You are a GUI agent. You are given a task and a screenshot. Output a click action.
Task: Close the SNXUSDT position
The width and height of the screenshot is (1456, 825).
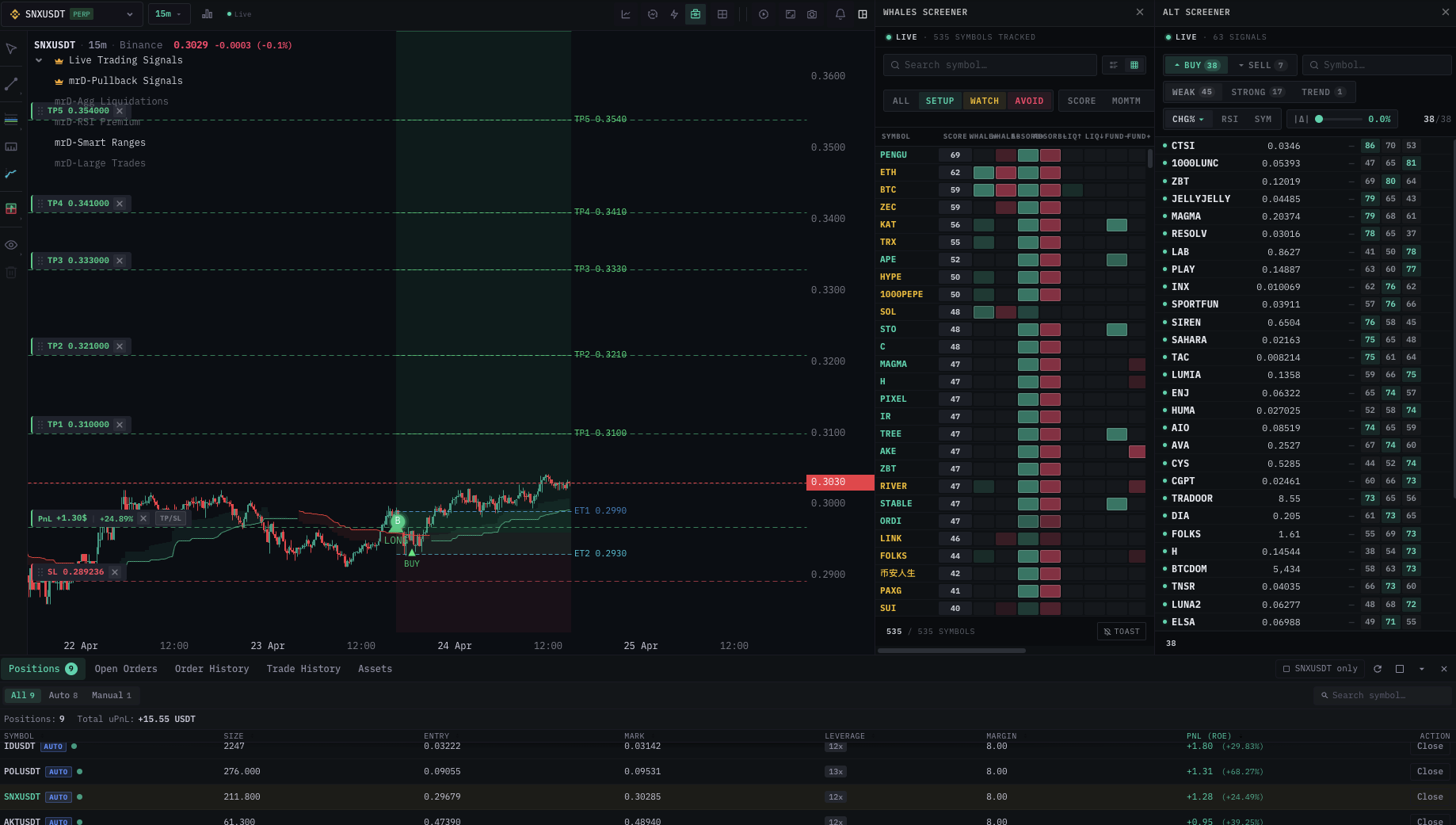1430,797
